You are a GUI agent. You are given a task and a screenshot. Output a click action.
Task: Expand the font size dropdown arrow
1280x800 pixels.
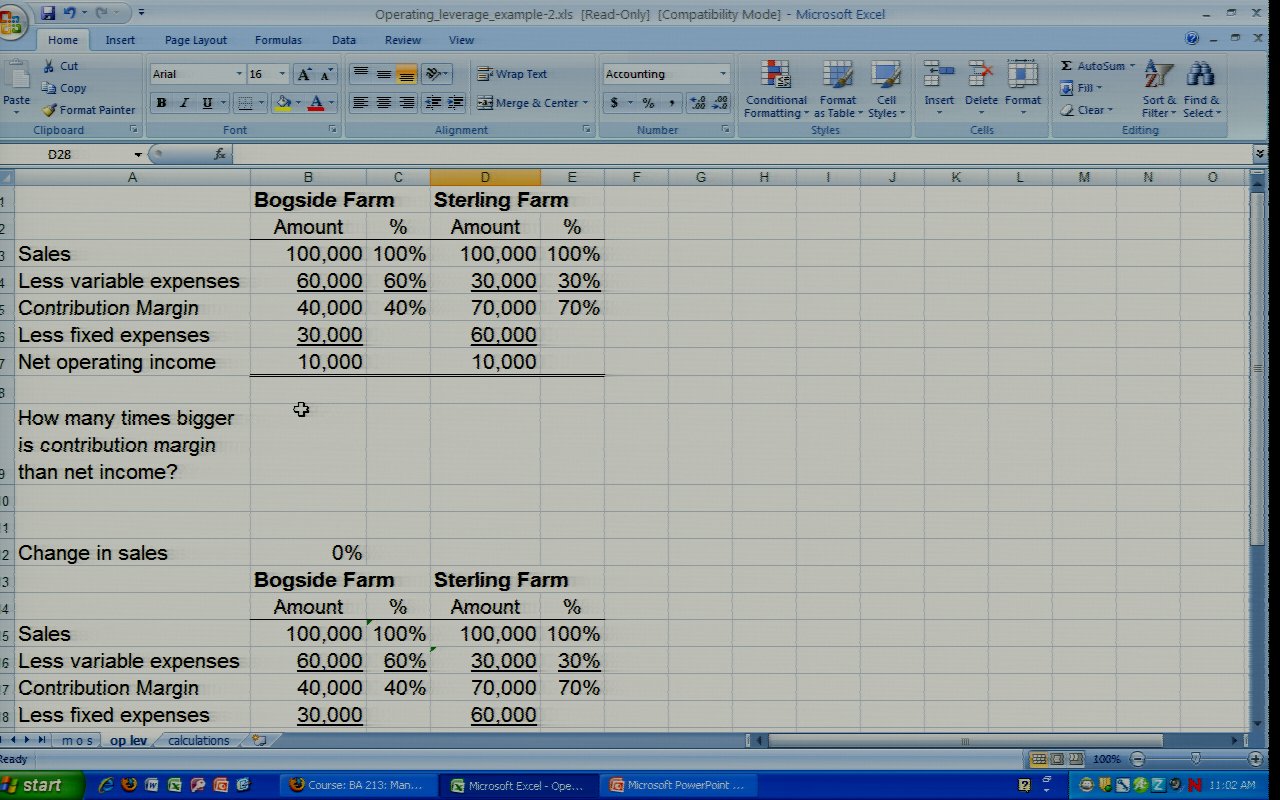282,74
